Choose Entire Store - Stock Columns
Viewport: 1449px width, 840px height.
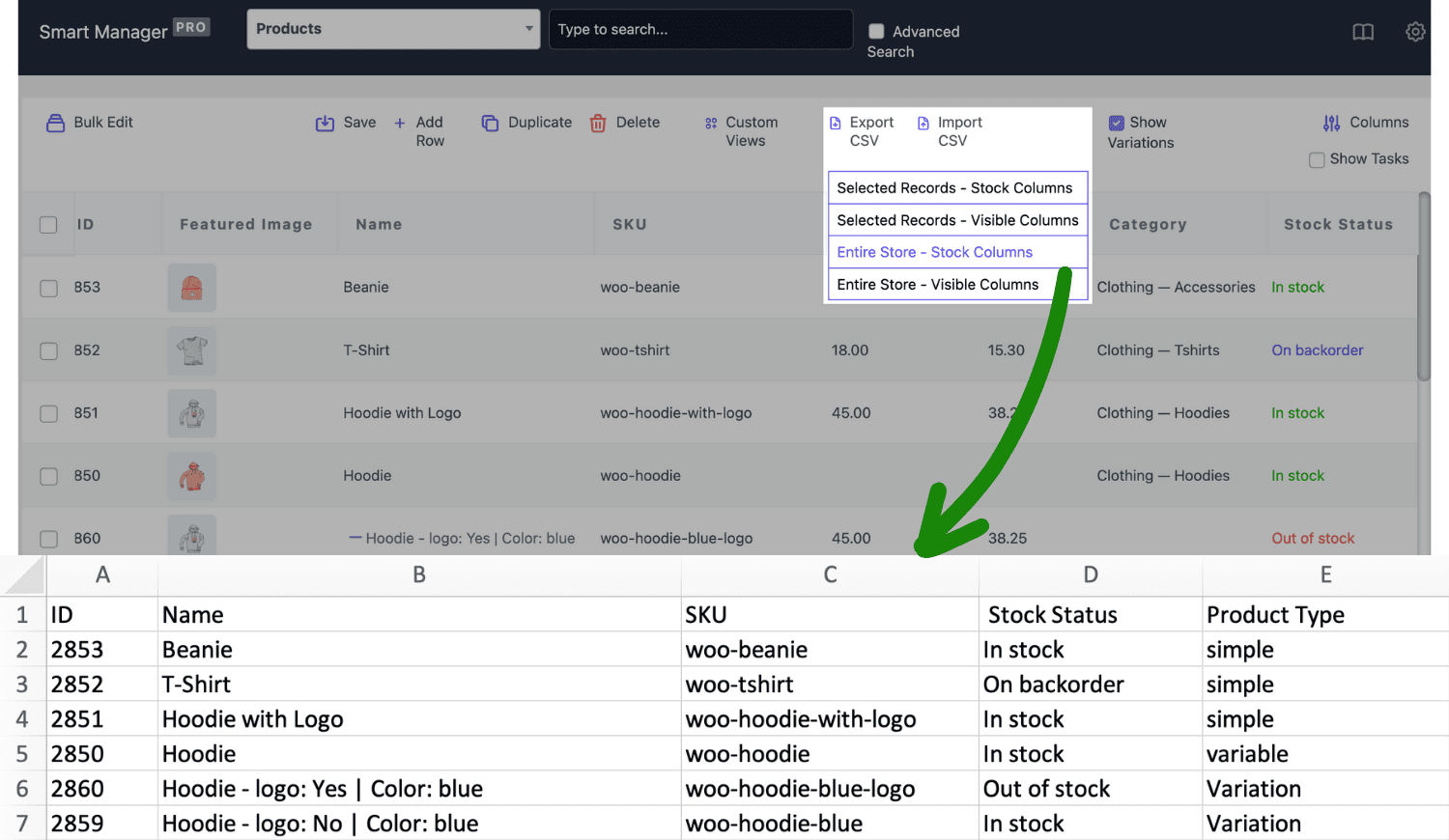click(934, 252)
